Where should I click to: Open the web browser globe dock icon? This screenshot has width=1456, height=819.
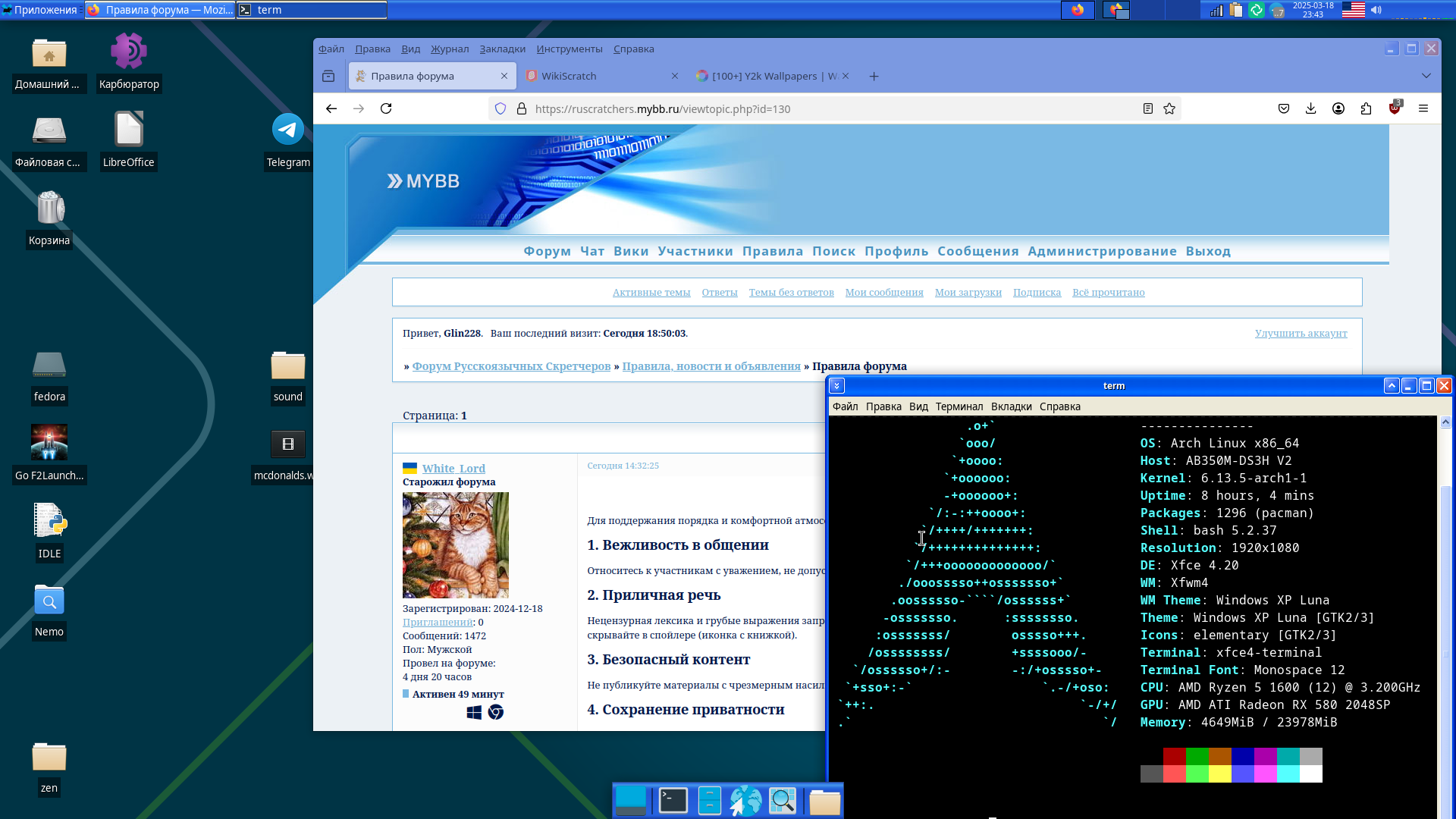tap(745, 800)
